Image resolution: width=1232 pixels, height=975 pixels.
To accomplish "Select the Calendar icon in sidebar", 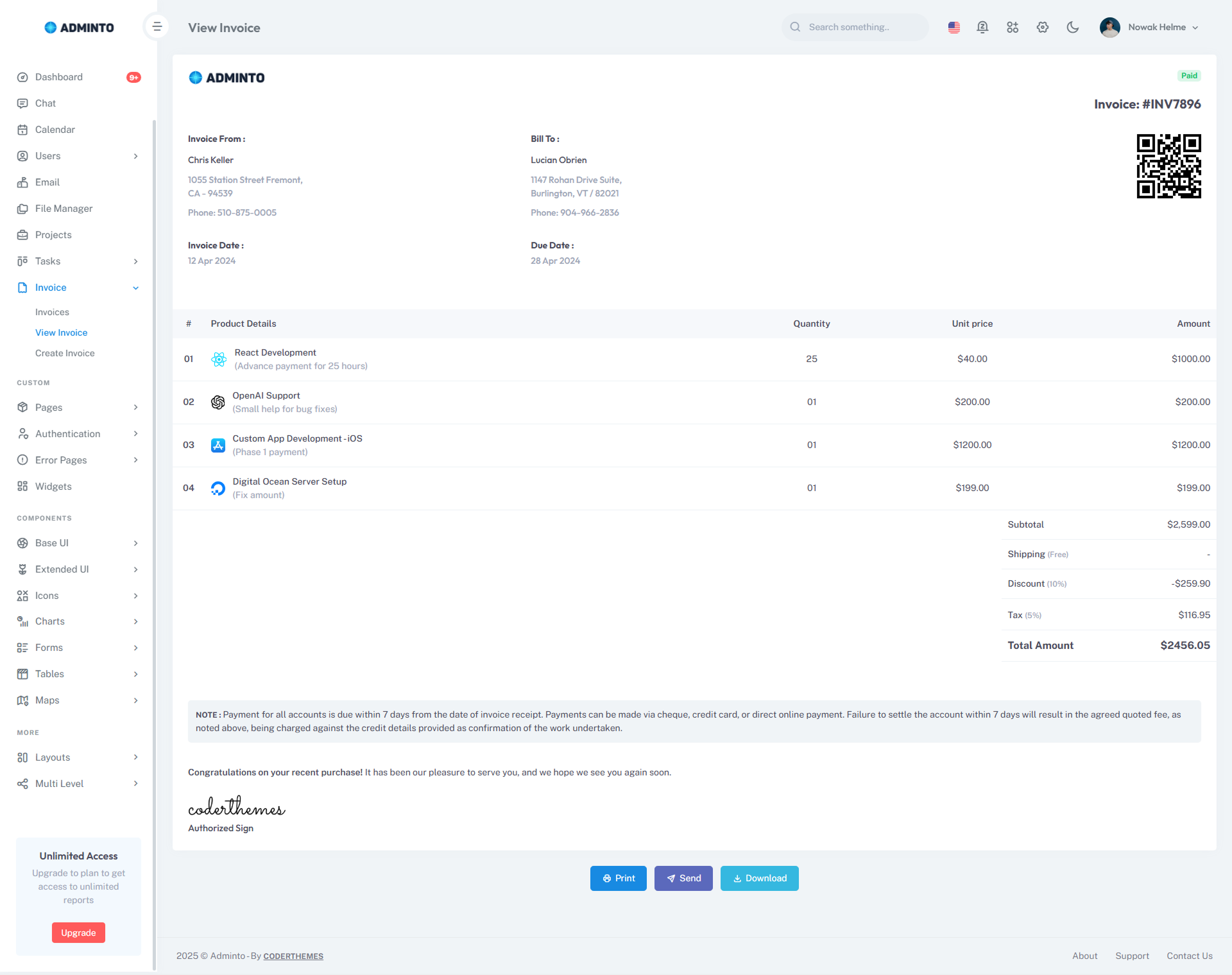I will 23,130.
